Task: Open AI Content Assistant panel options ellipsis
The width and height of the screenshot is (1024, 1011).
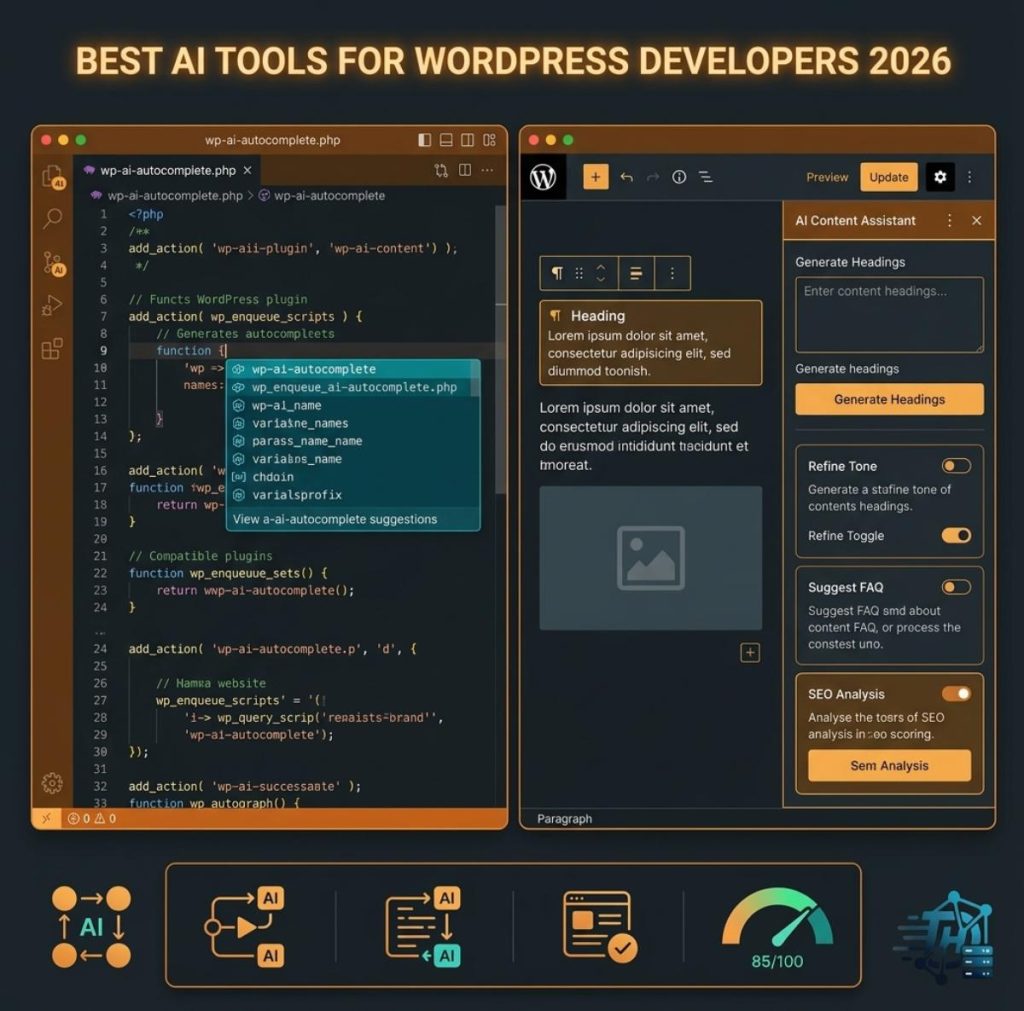Action: (x=950, y=221)
